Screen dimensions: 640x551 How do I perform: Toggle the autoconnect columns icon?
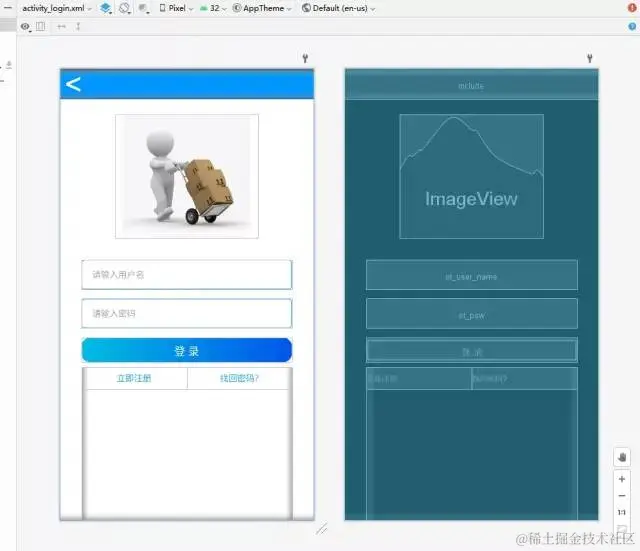pyautogui.click(x=40, y=27)
